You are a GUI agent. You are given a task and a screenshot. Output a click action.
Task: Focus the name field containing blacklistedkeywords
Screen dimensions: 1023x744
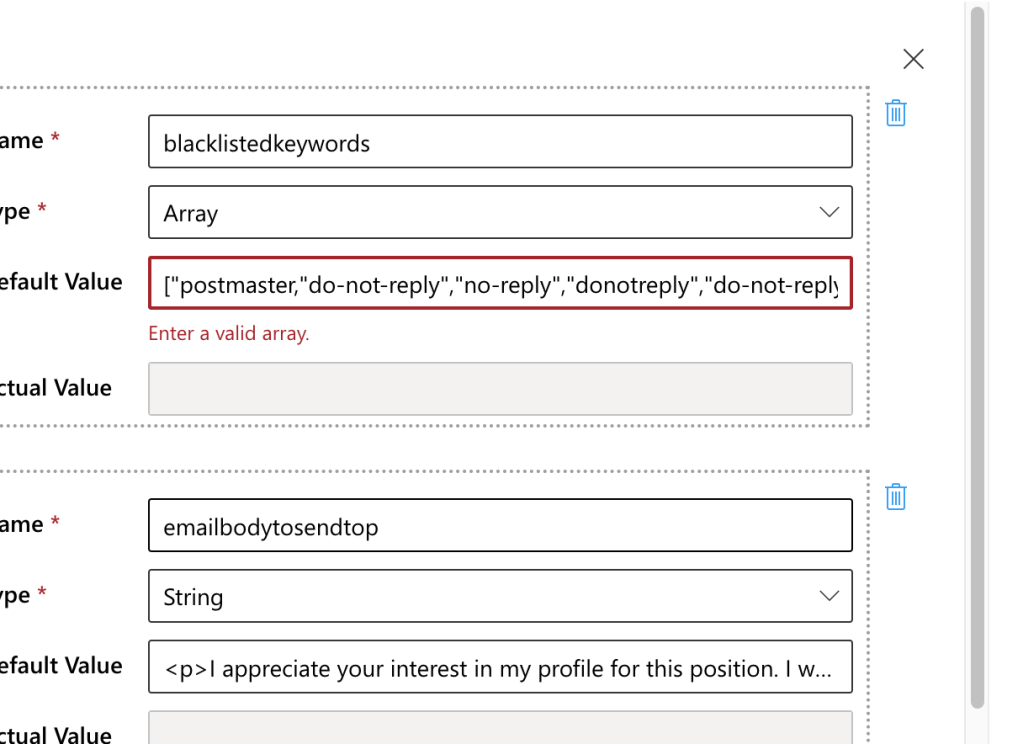[500, 142]
